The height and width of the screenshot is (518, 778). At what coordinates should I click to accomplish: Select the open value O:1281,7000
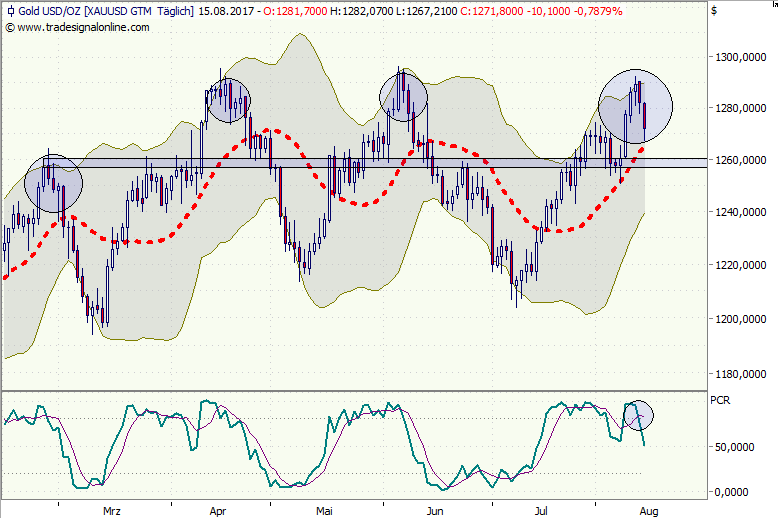click(295, 11)
